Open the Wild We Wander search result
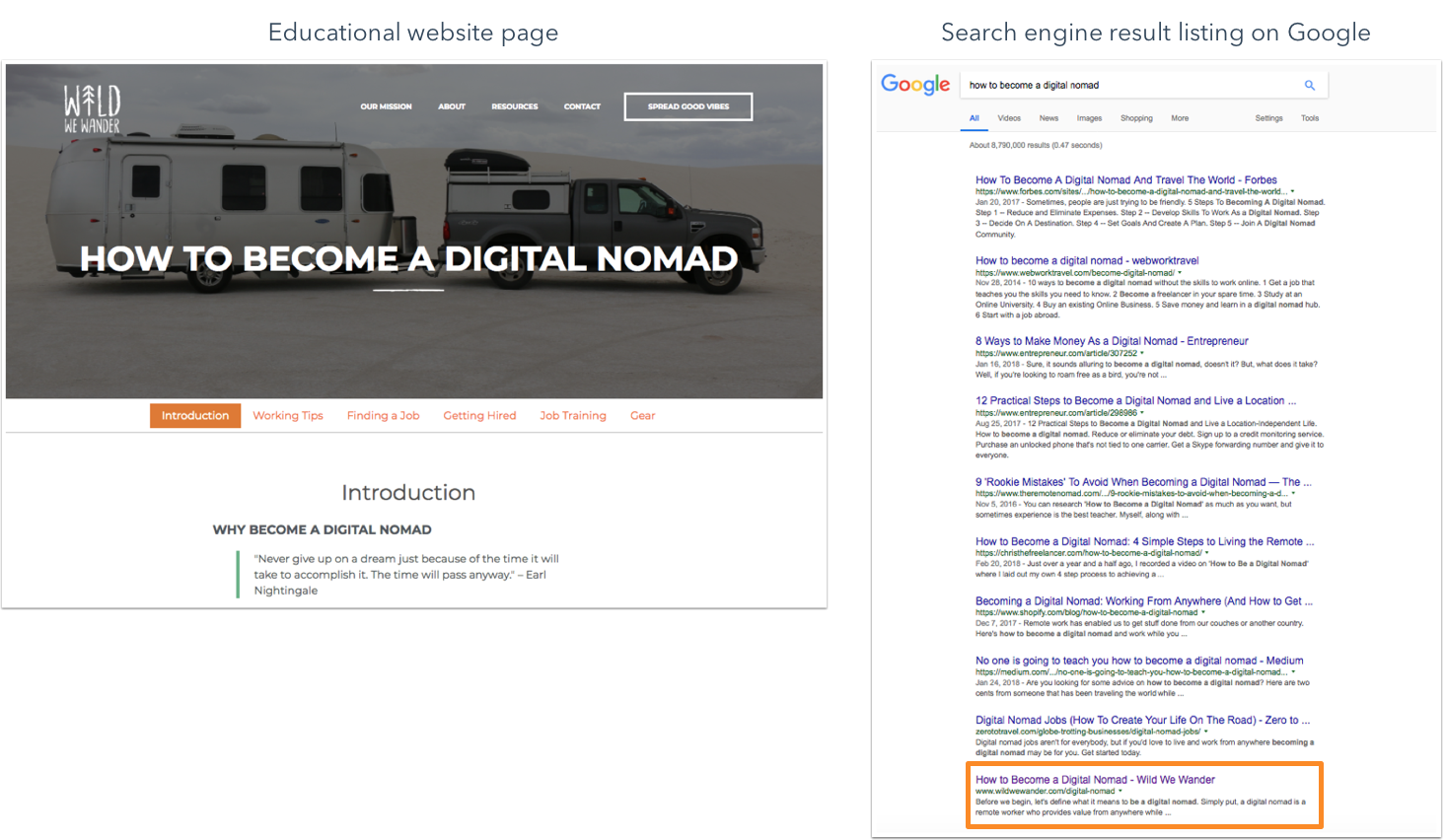 pyautogui.click(x=1095, y=780)
